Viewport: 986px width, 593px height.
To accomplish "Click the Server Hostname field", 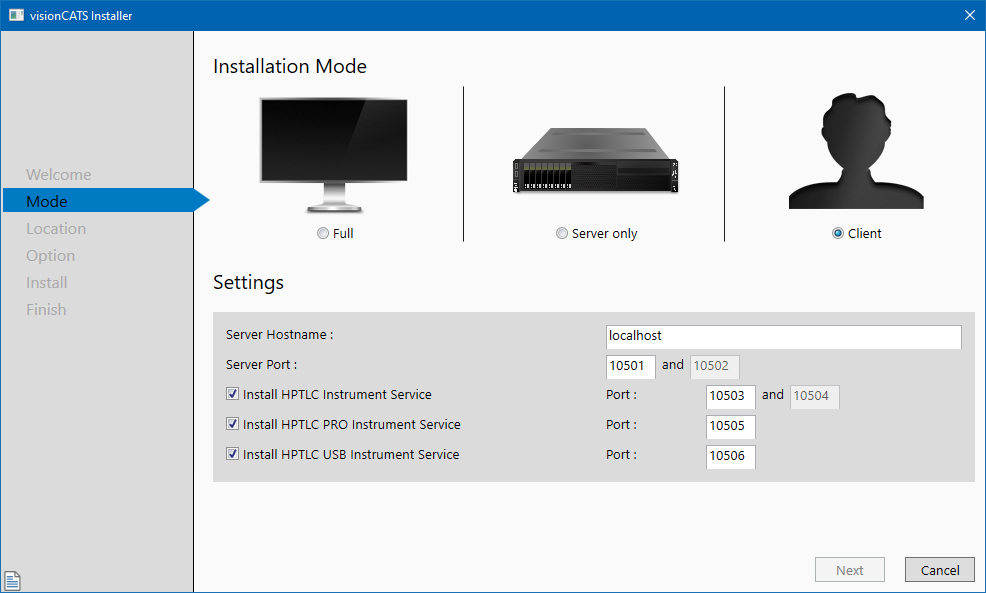I will (783, 336).
